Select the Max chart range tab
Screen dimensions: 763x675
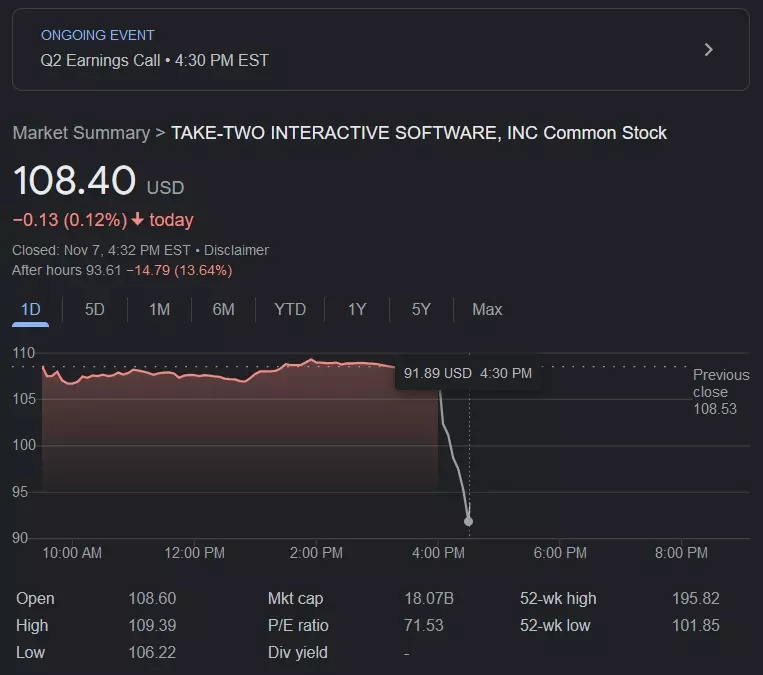pos(487,310)
